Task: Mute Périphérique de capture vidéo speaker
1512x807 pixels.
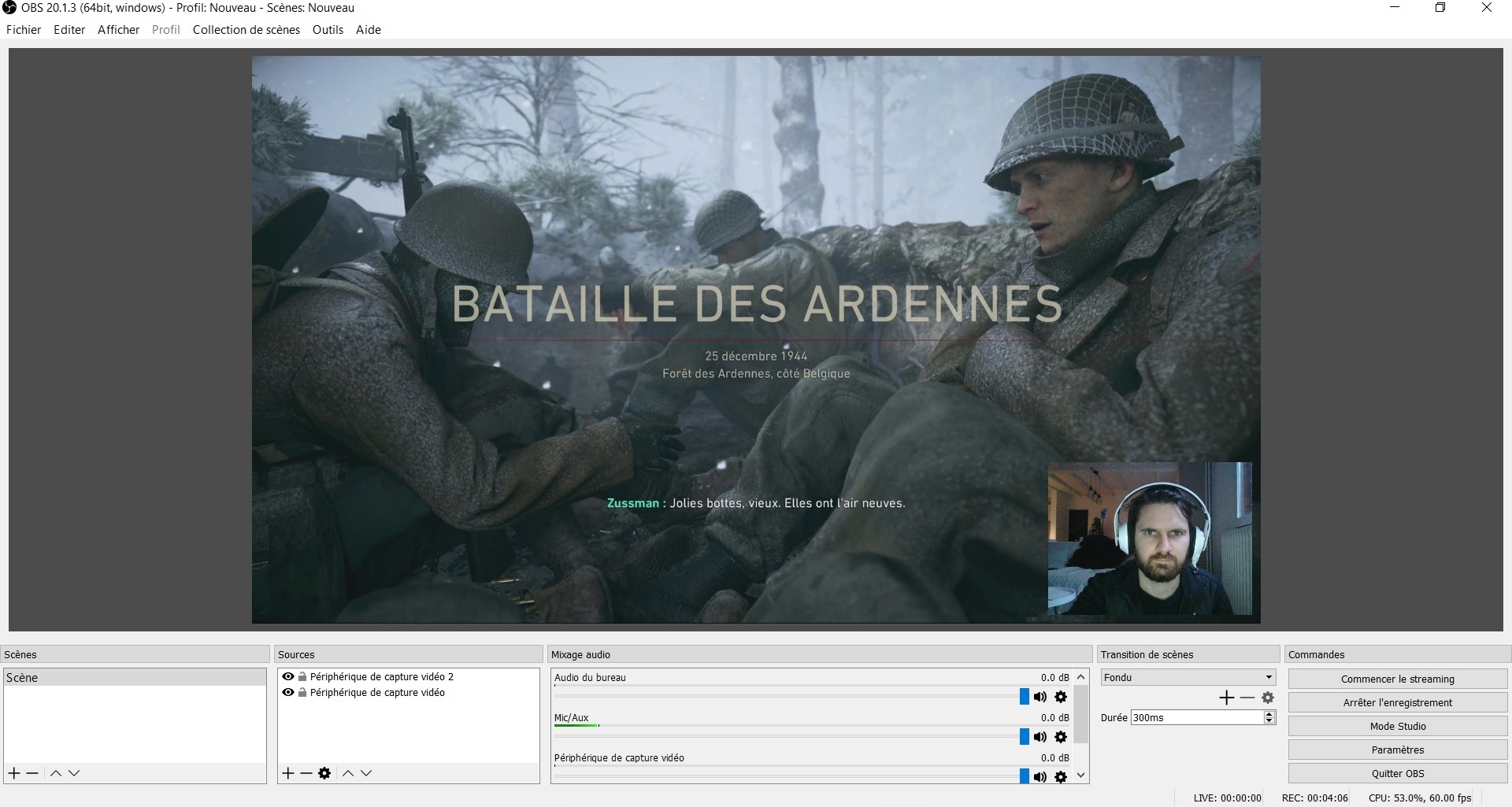Action: [x=1040, y=777]
